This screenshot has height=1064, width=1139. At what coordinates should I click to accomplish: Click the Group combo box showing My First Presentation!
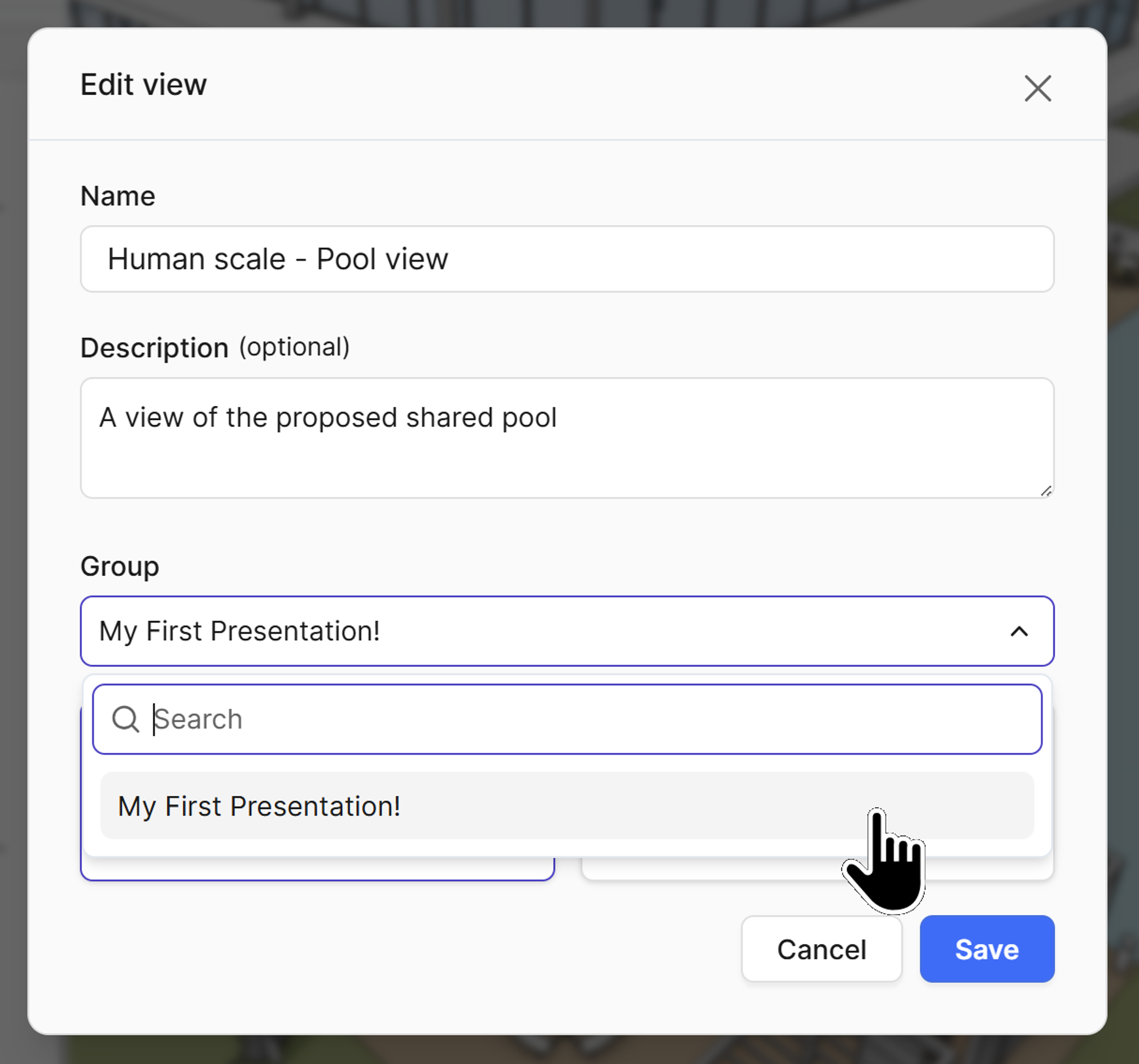click(516, 631)
